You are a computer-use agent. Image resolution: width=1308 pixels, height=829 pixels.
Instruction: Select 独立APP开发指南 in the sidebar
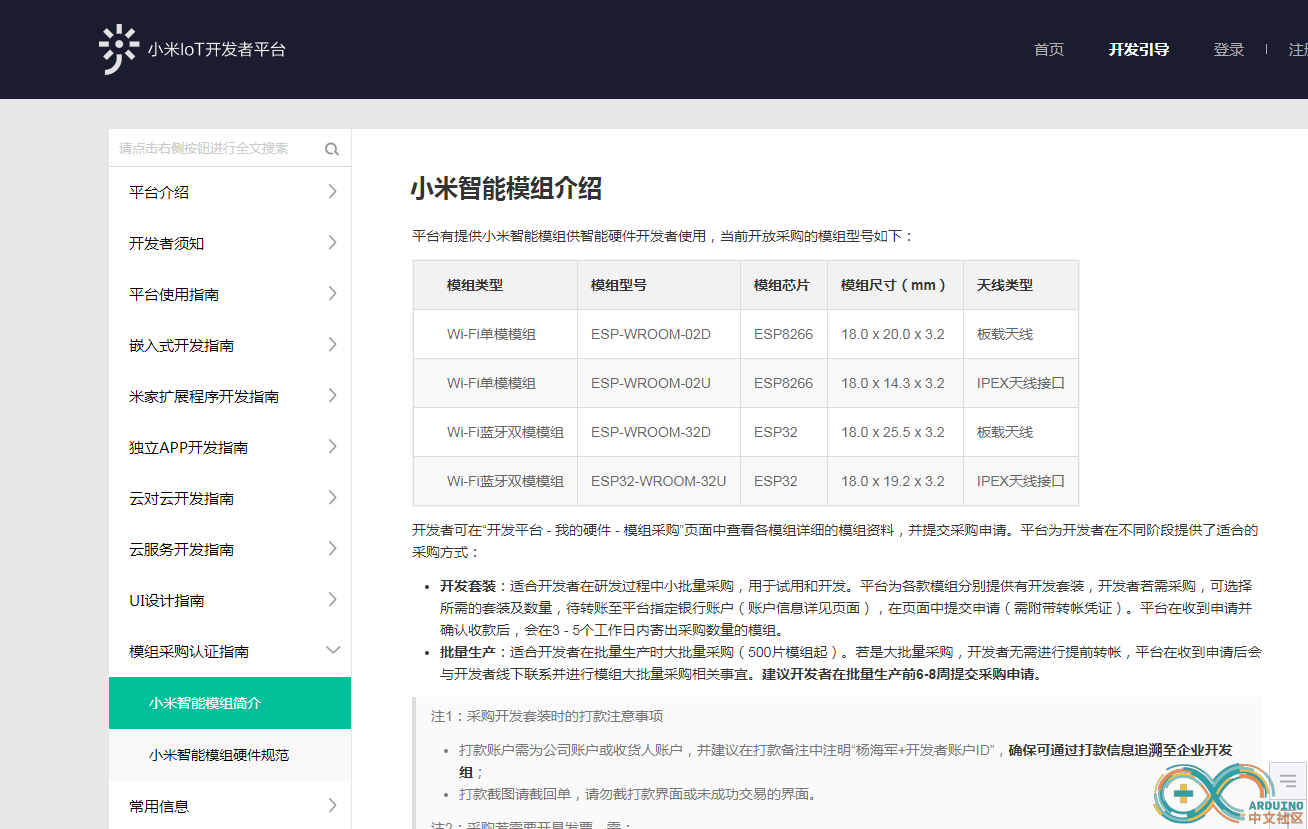pos(189,447)
